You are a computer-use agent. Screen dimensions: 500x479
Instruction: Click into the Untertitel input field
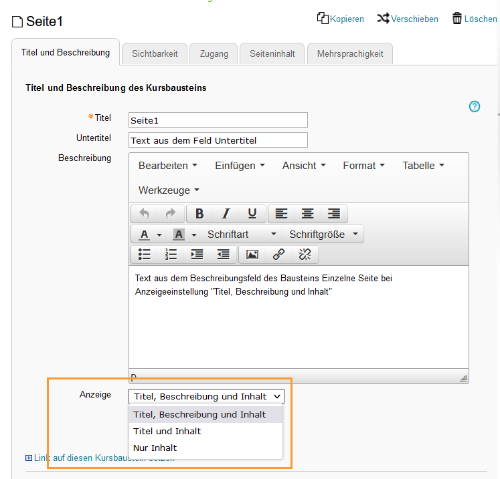(218, 140)
